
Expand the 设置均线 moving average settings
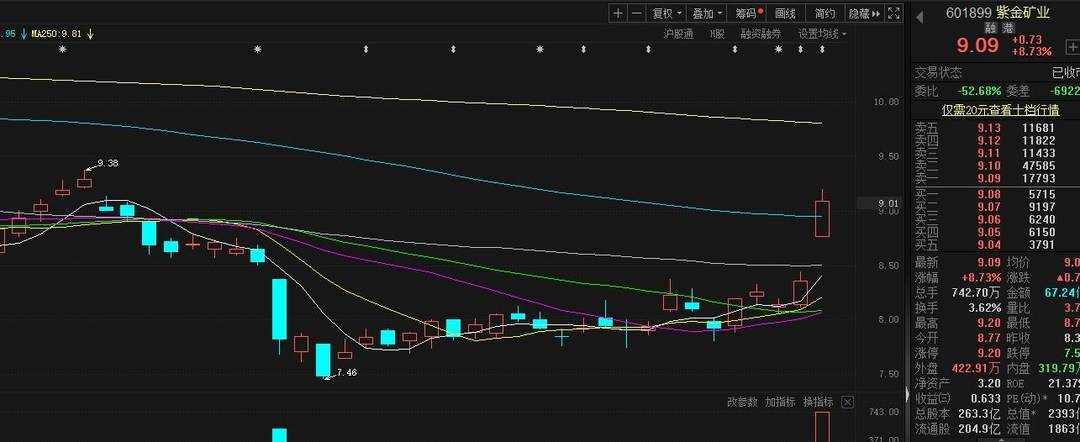point(822,33)
